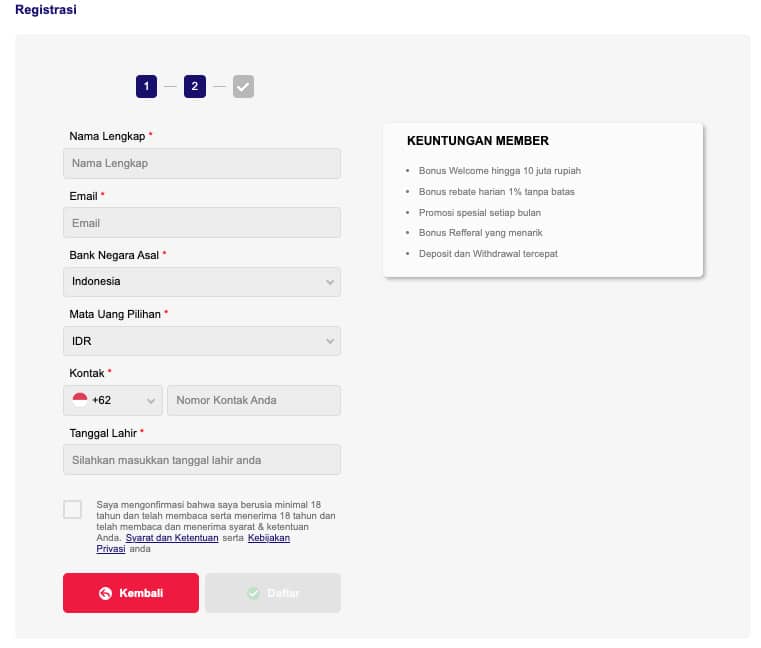Open the Mata Uang Pilihan dropdown
761x648 pixels.
pos(201,341)
